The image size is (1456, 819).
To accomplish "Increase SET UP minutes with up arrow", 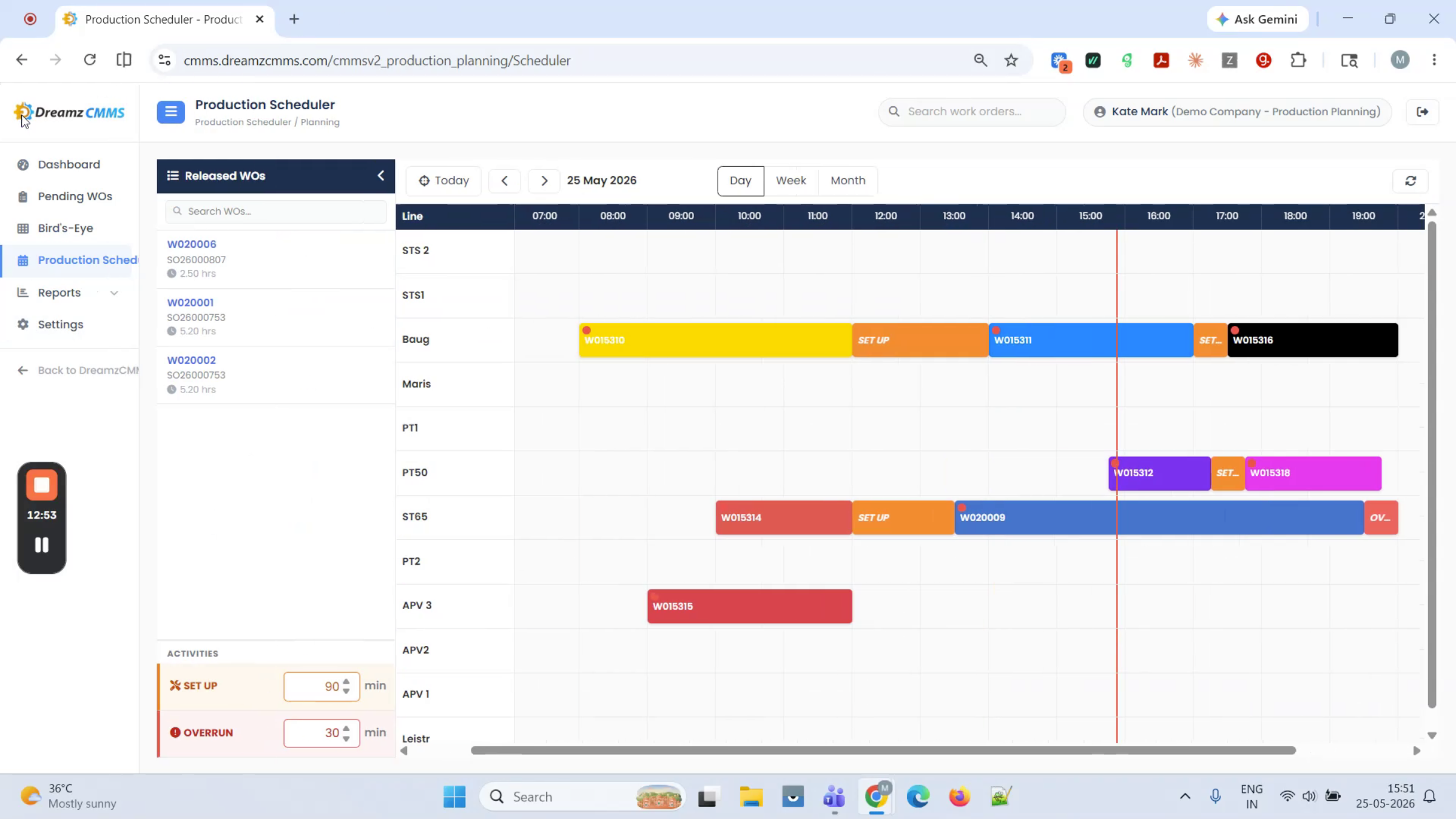I will pos(346,681).
